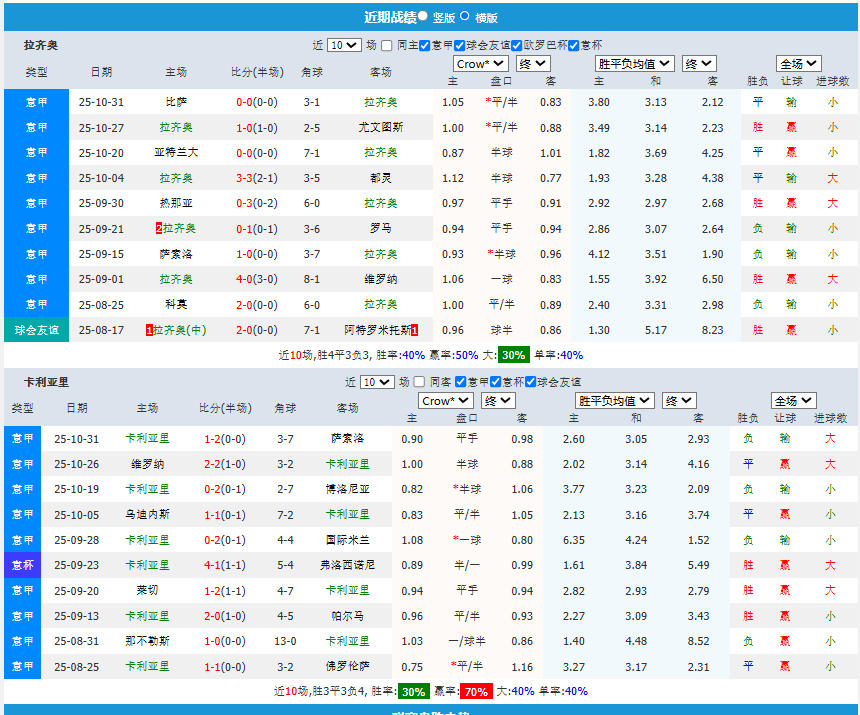Select the 竖版 vertical layout radio button
The image size is (860, 715).
(x=423, y=16)
